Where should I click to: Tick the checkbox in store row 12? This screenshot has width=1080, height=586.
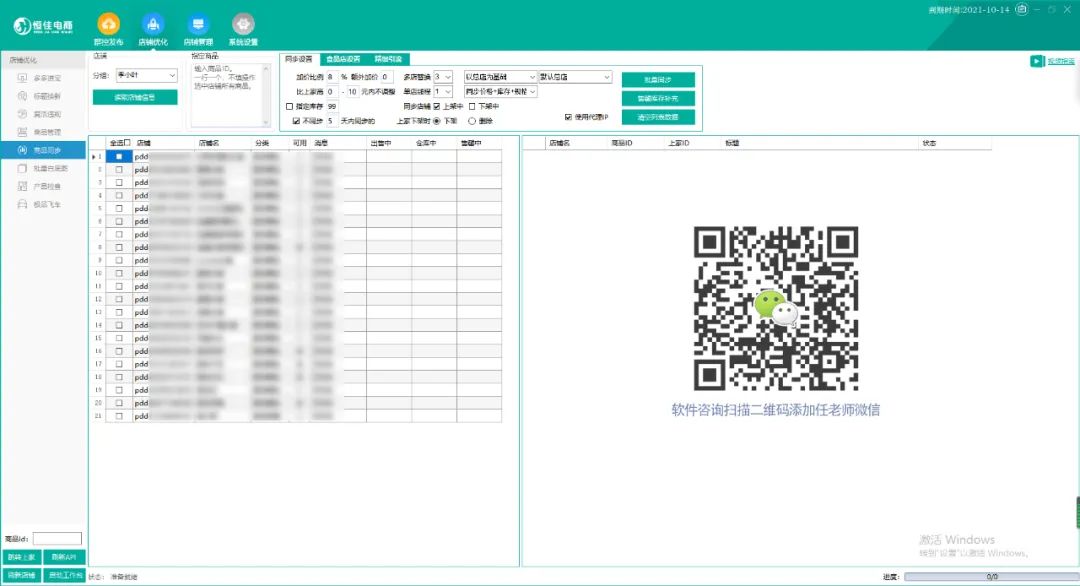[119, 300]
